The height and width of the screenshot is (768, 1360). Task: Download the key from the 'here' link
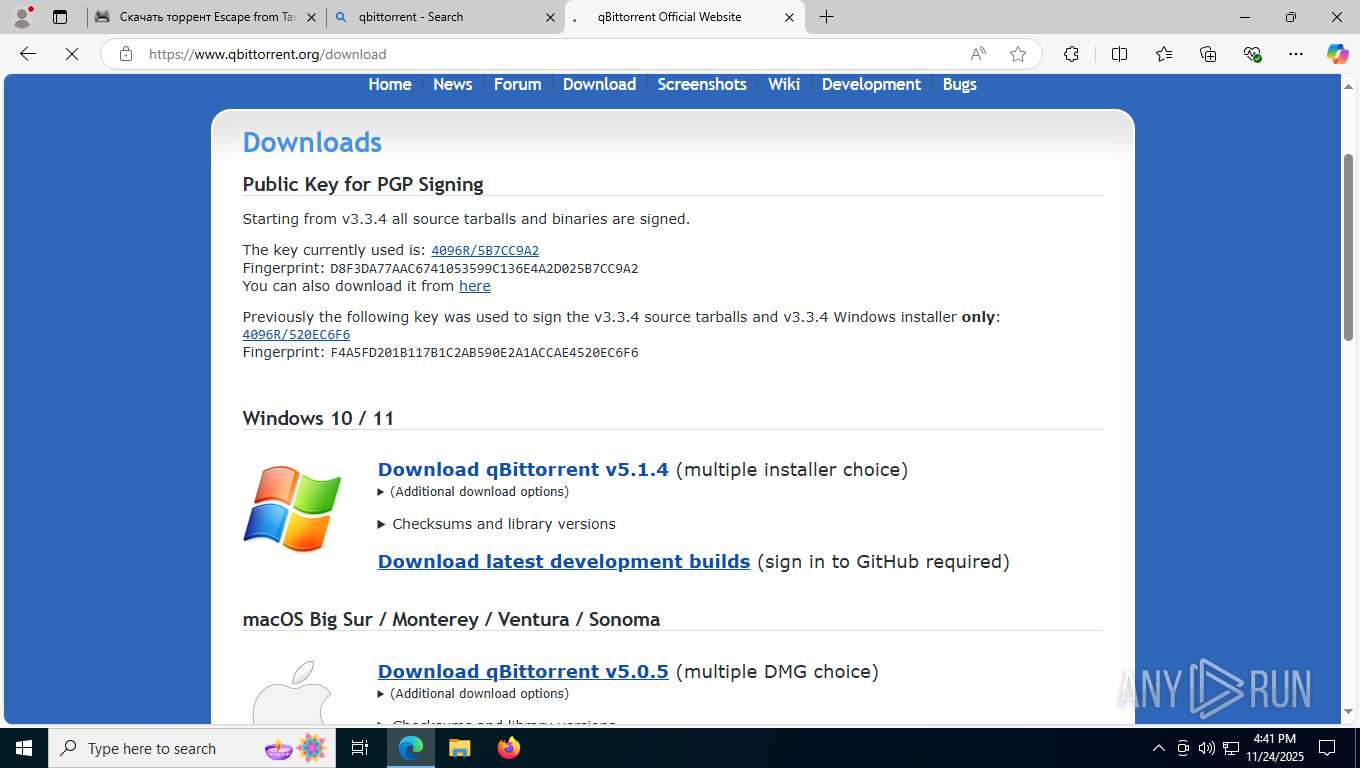point(474,286)
